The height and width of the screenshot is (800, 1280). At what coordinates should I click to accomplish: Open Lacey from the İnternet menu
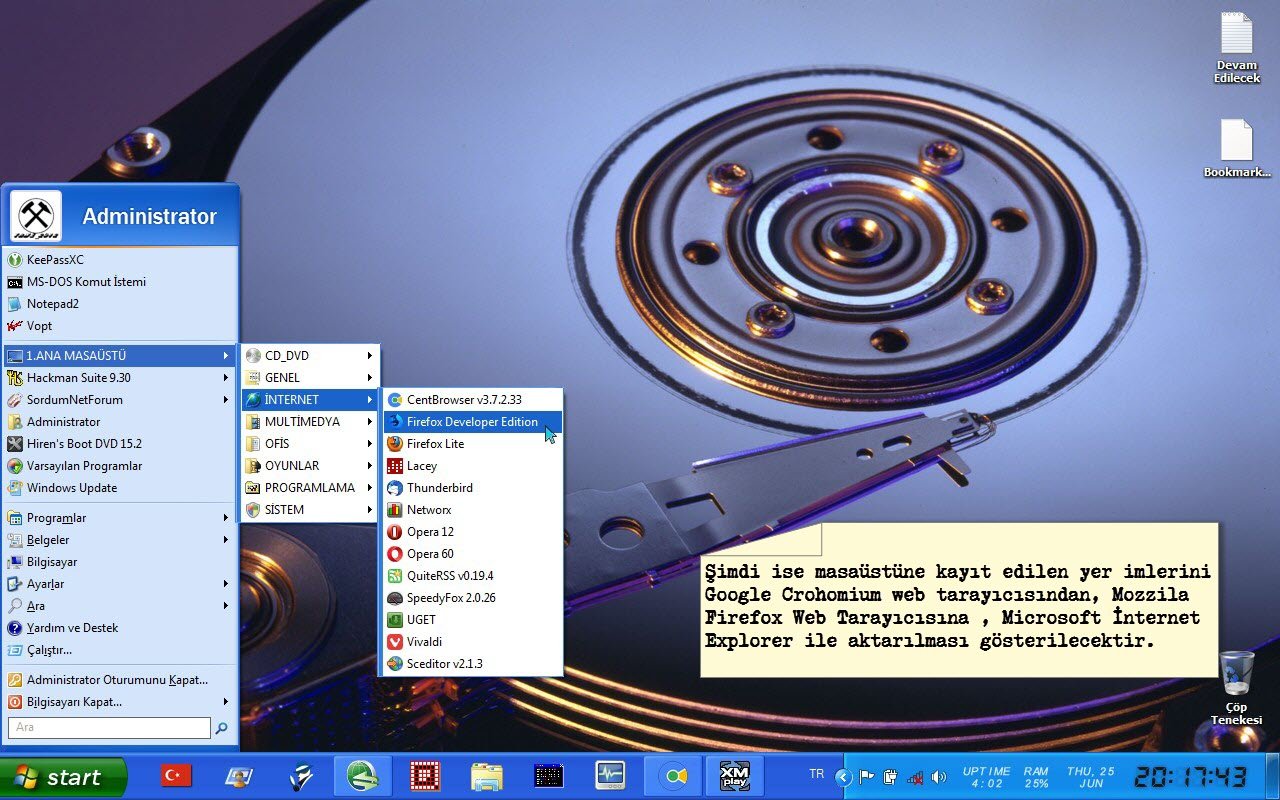pos(473,466)
